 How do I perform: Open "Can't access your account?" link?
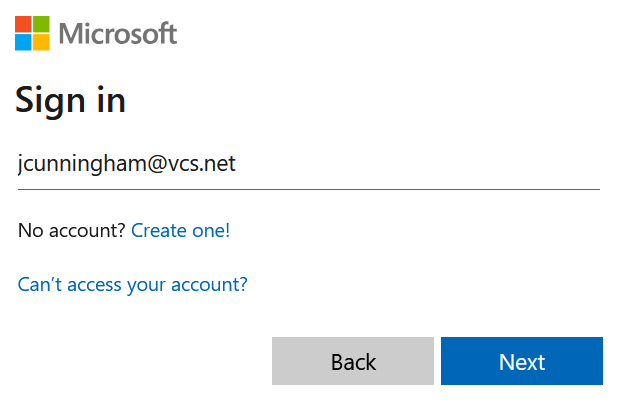[133, 285]
